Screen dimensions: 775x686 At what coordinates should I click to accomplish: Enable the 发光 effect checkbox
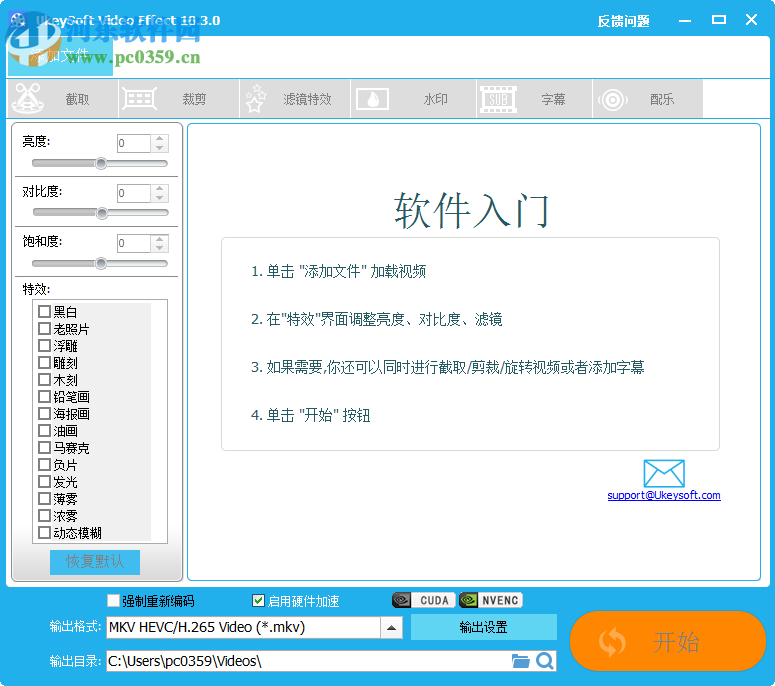coord(44,481)
